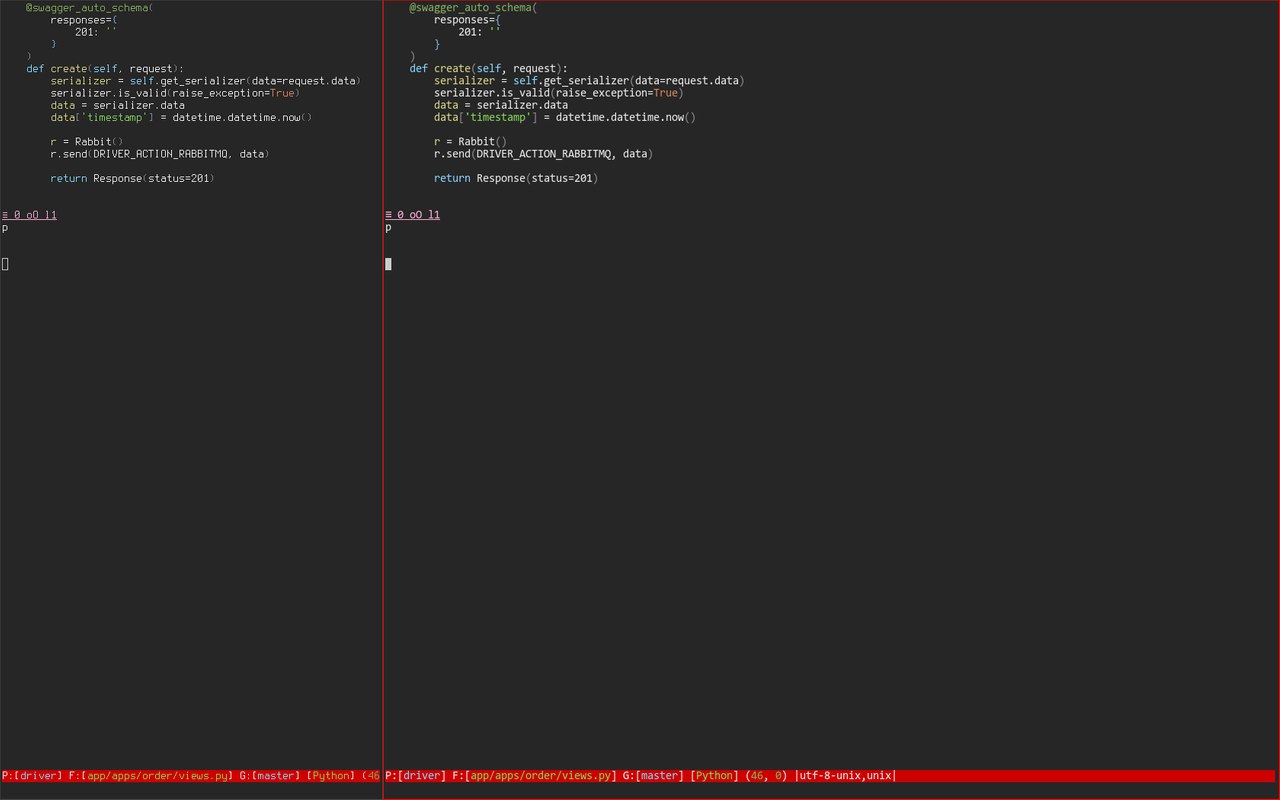The image size is (1280, 800).
Task: Click the hollow cursor block in left pane
Action: coord(5,264)
